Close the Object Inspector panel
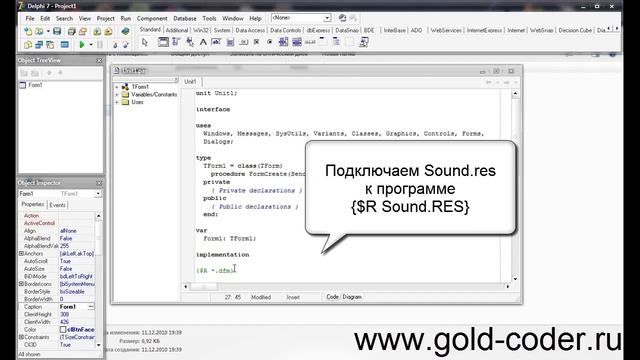Viewport: 640px width, 360px height. [99, 183]
